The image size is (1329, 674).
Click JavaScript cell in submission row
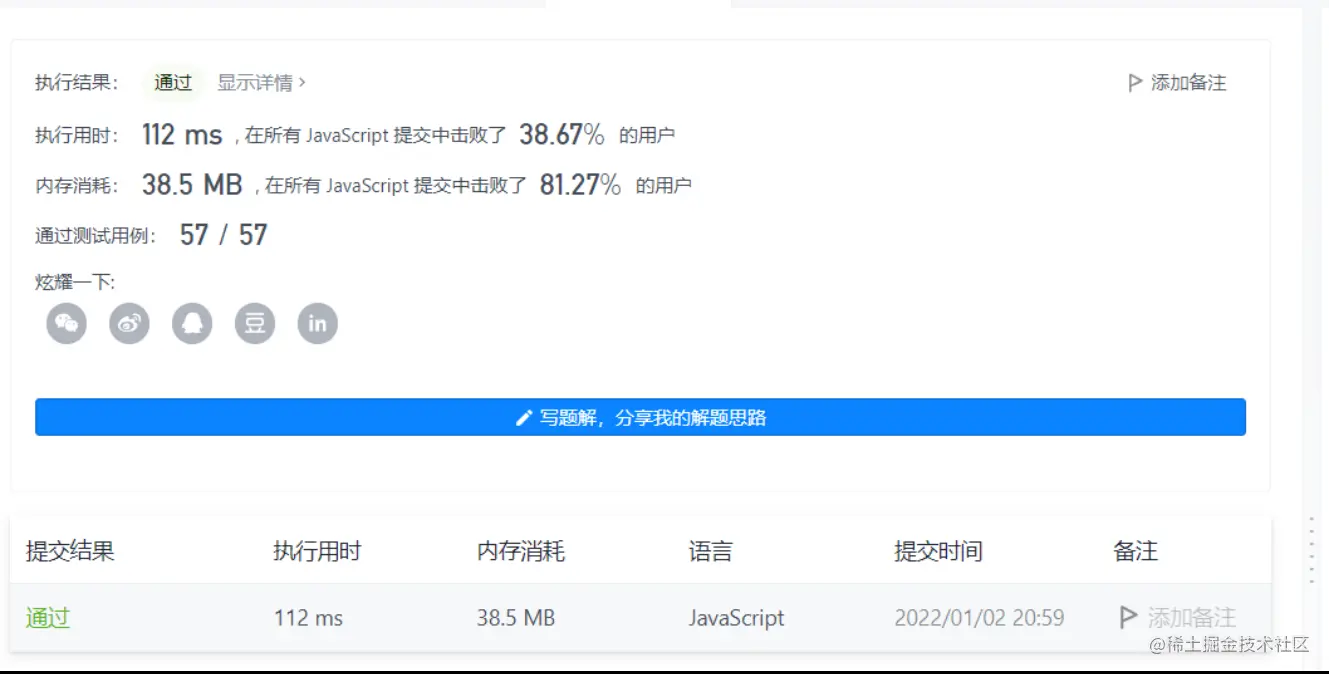point(737,618)
